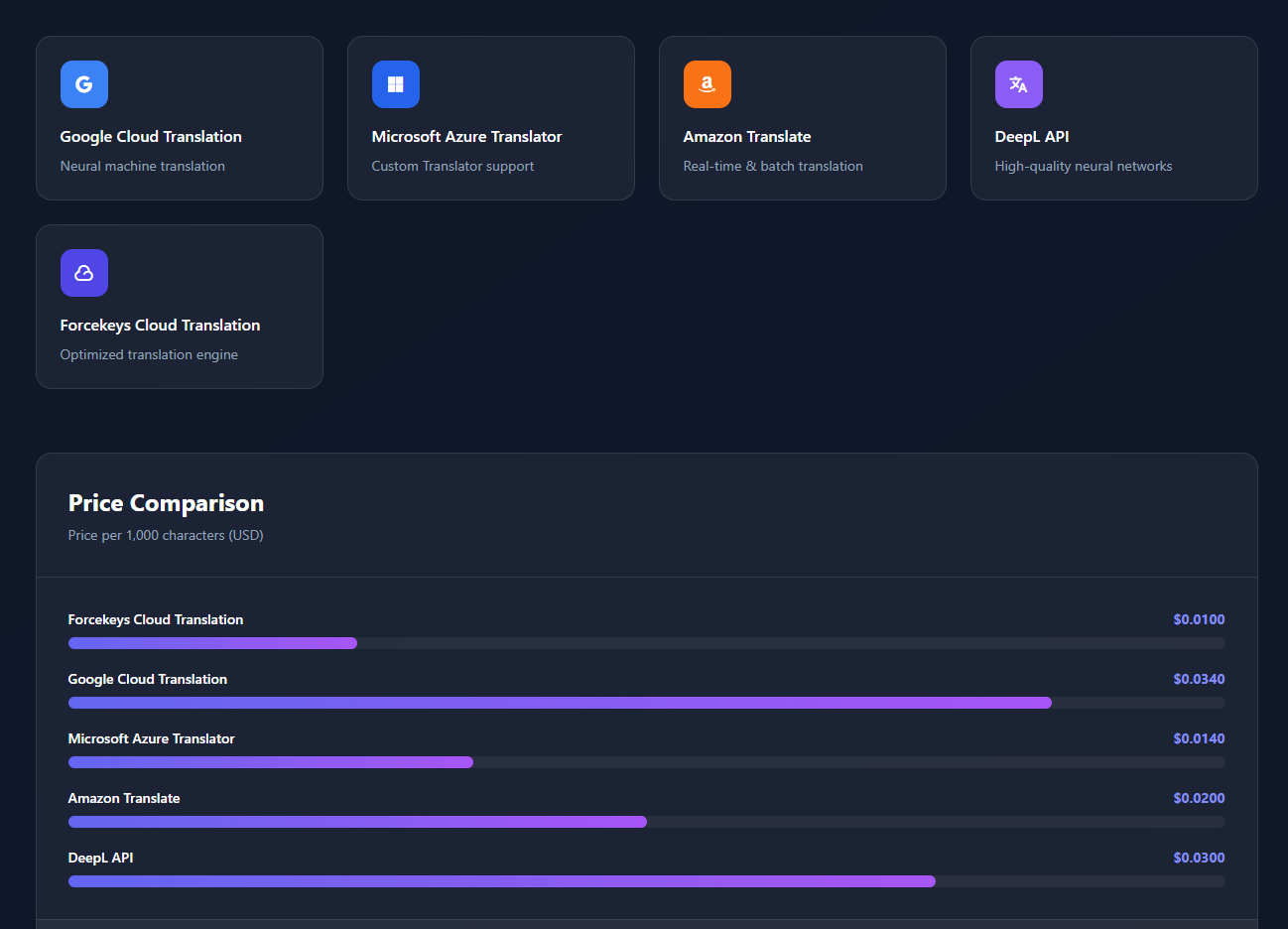The image size is (1288, 929).
Task: Click the Amazon Translate price bar
Action: coord(647,822)
